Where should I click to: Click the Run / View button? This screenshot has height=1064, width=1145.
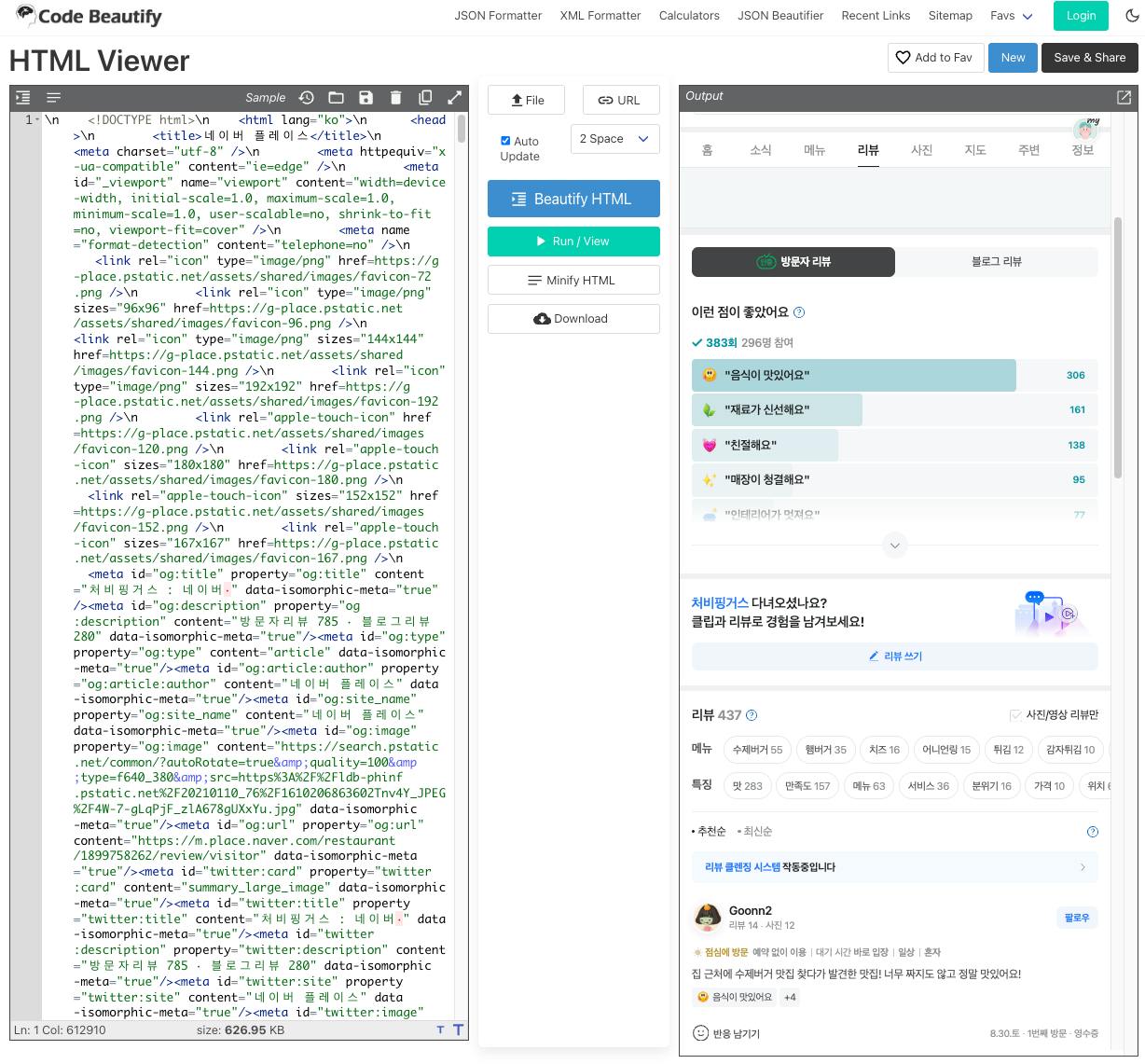pyautogui.click(x=573, y=241)
